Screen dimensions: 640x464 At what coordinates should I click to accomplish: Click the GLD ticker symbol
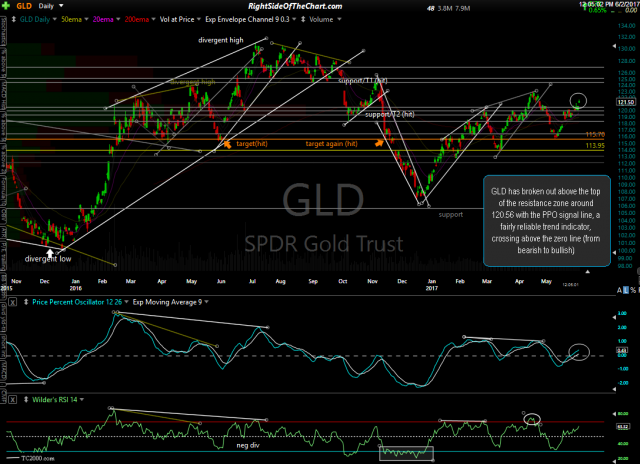tap(24, 6)
